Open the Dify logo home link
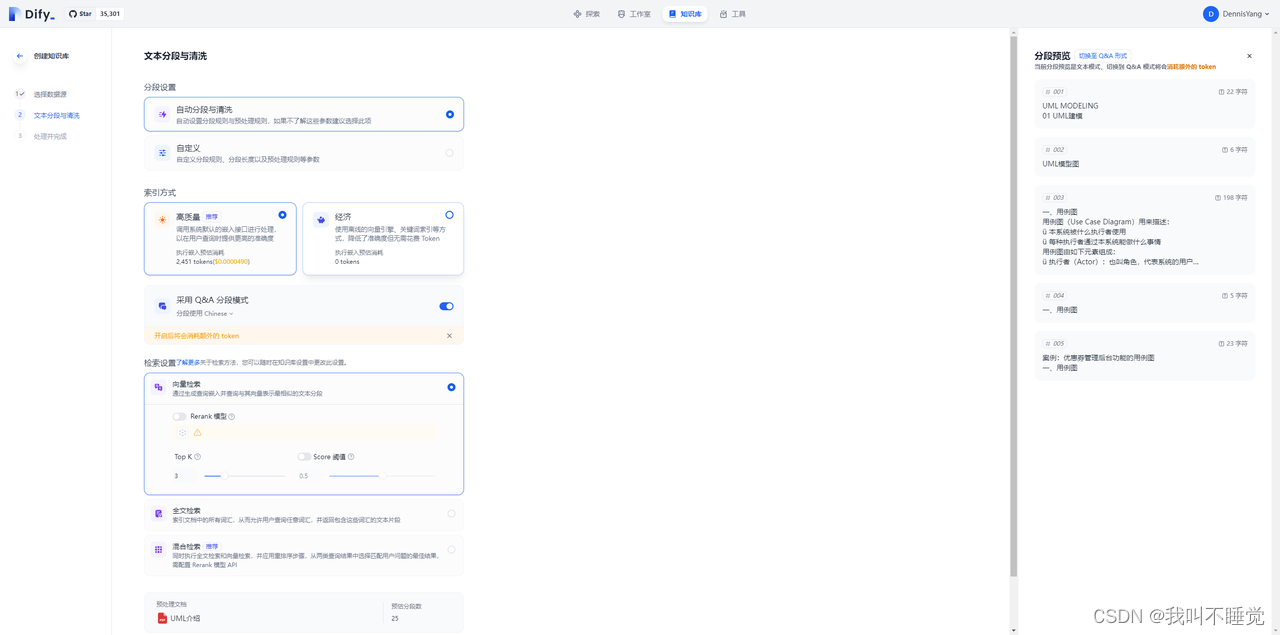Image resolution: width=1280 pixels, height=635 pixels. tap(32, 14)
